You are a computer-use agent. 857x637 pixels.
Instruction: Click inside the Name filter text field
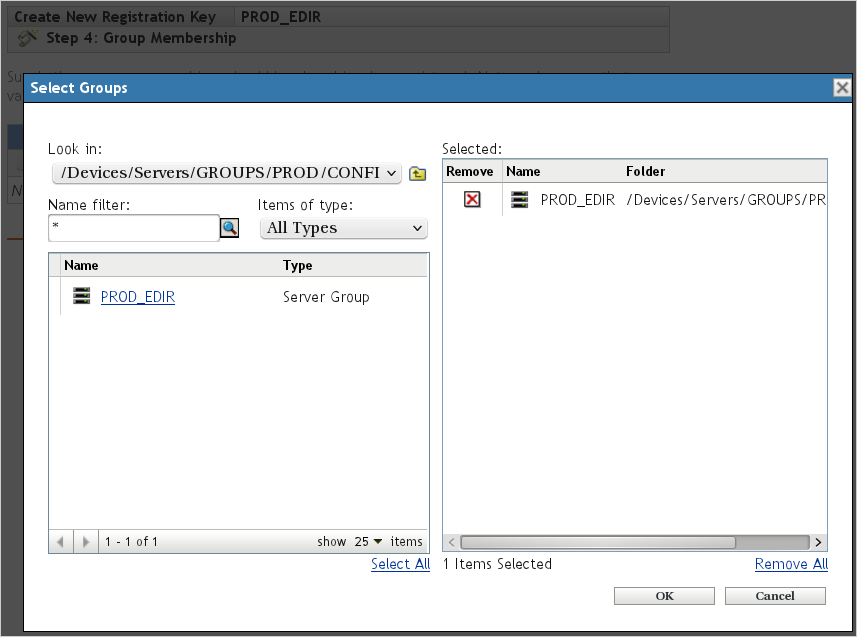(x=133, y=228)
